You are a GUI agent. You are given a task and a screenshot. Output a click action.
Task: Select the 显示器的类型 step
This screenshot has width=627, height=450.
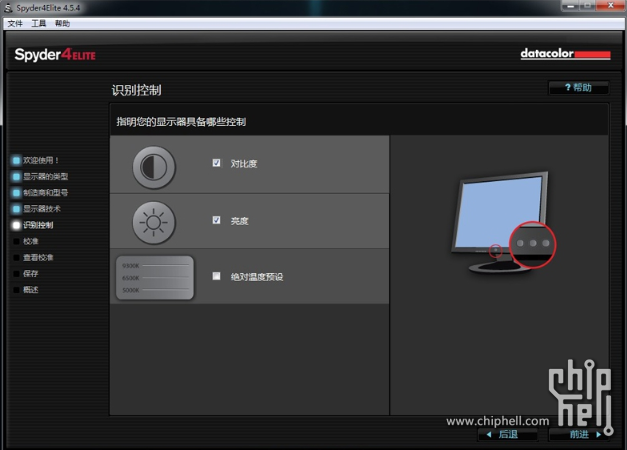click(40, 176)
